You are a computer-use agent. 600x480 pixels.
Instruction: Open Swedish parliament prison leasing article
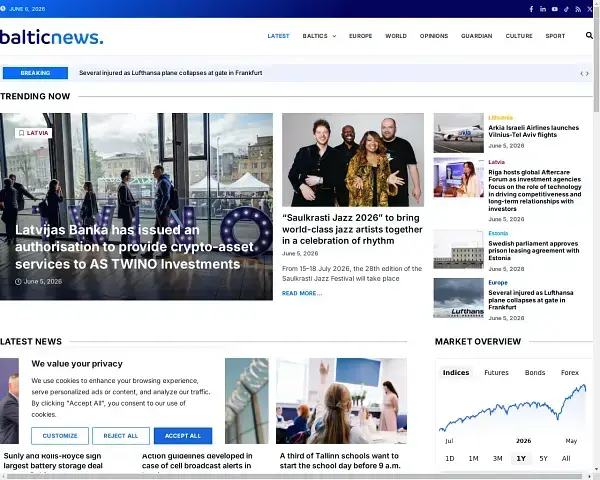point(534,251)
